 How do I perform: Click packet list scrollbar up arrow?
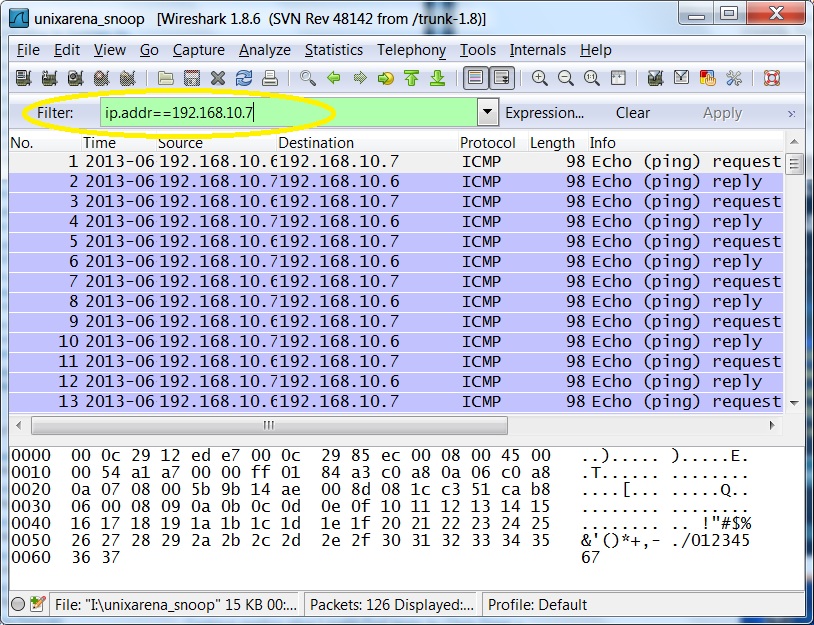[794, 142]
